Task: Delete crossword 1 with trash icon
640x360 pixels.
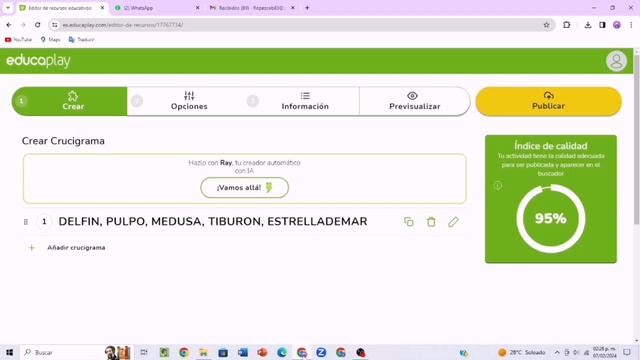Action: click(x=431, y=222)
